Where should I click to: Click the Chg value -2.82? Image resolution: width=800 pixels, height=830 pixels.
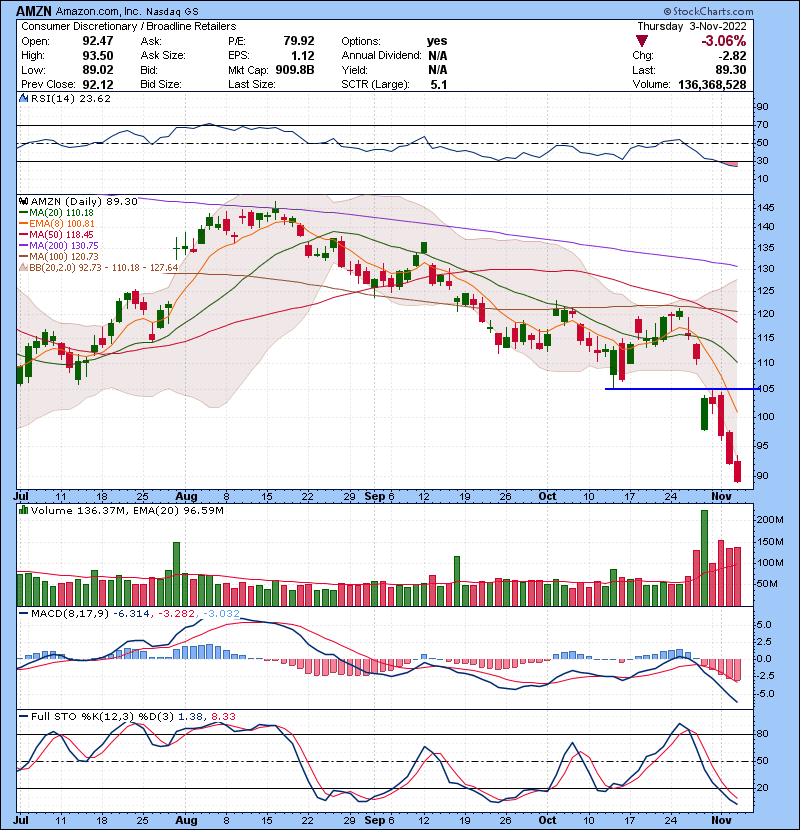point(732,55)
